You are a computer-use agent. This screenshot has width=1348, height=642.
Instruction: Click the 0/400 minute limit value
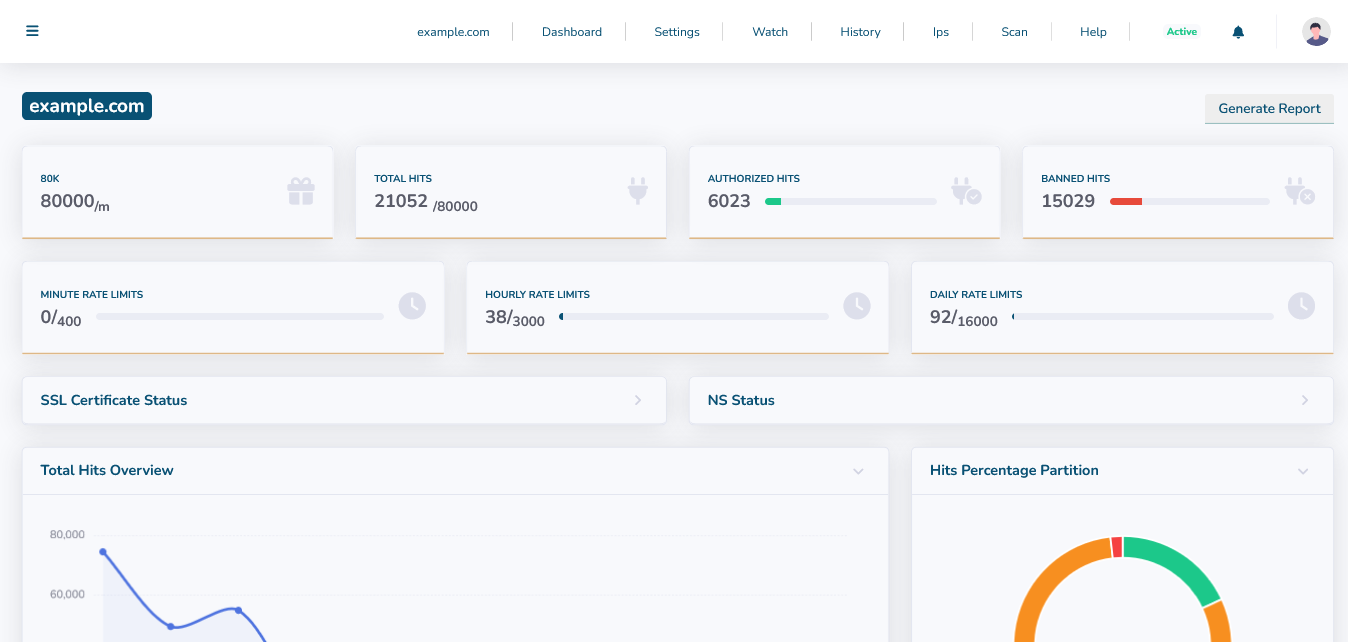61,319
